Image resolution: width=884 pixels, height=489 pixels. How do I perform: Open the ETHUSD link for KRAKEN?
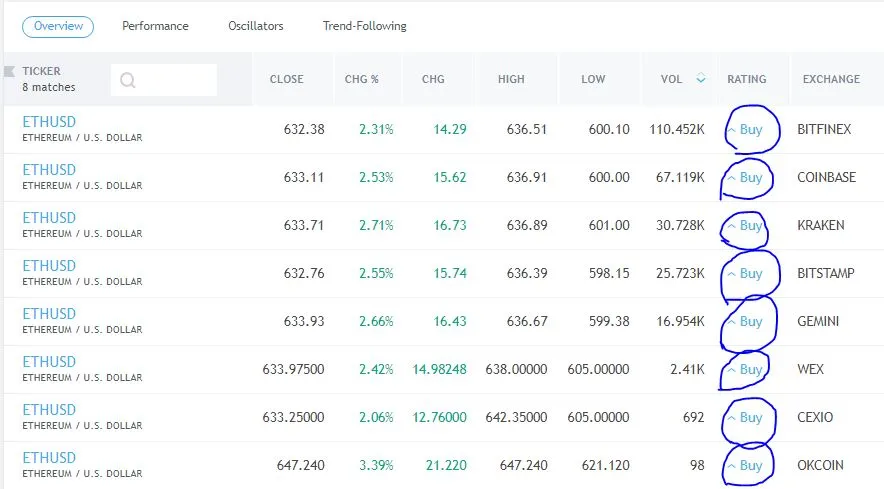tap(49, 218)
